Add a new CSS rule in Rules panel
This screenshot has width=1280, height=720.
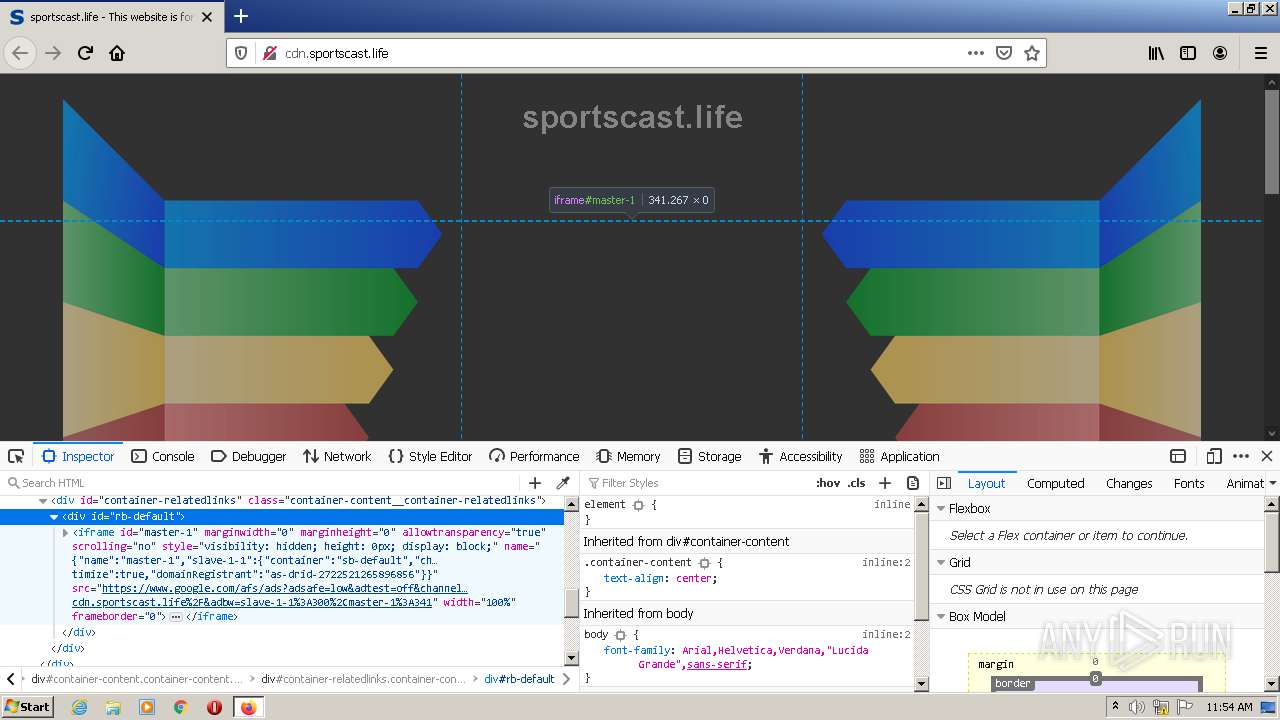tap(884, 483)
